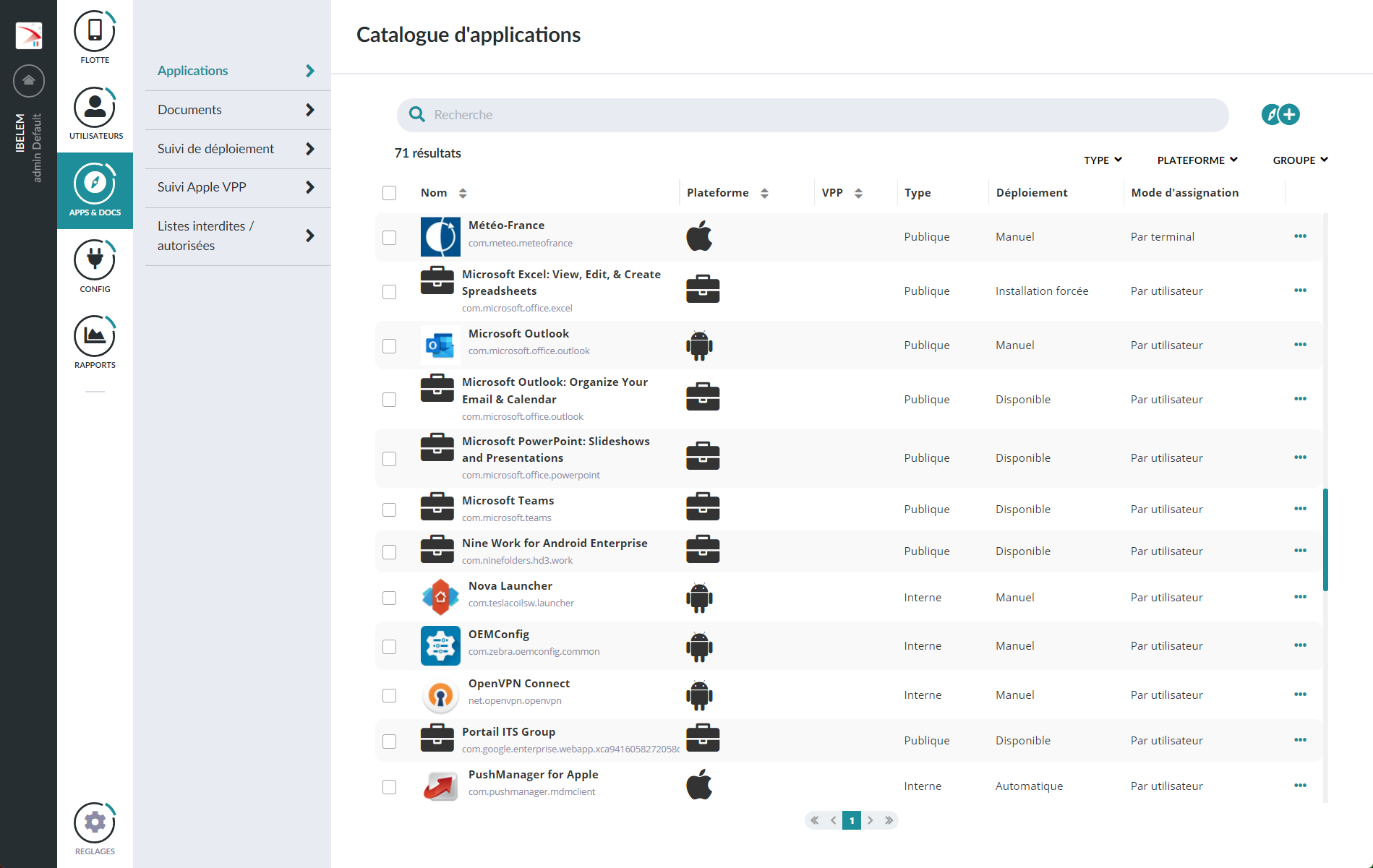Viewport: 1373px width, 868px height.
Task: Open more options for OEMConfig row
Action: click(x=1300, y=645)
